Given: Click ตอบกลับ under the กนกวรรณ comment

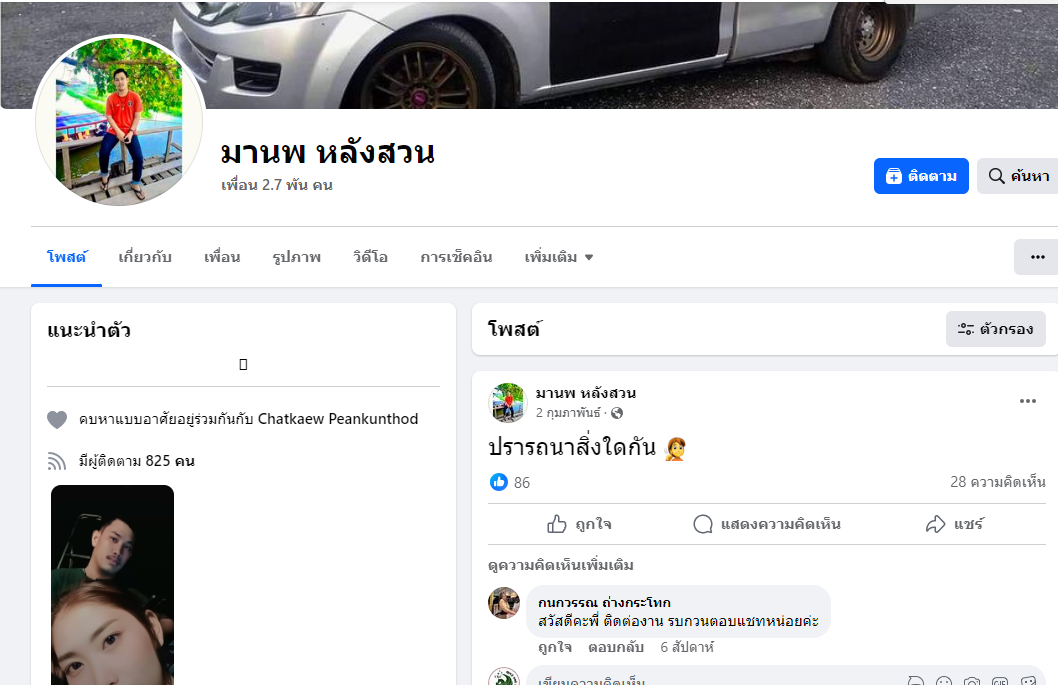Looking at the screenshot, I should click(x=615, y=647).
